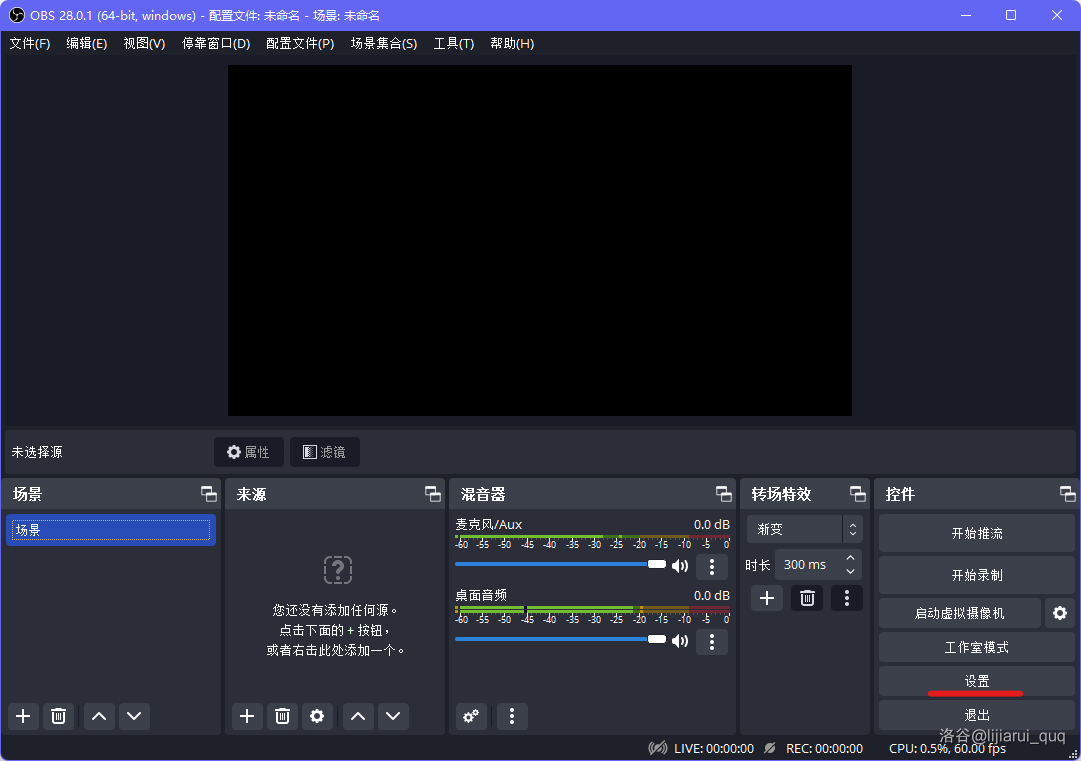The height and width of the screenshot is (761, 1081).
Task: Open transition type dropdown 渐变
Action: coord(805,529)
